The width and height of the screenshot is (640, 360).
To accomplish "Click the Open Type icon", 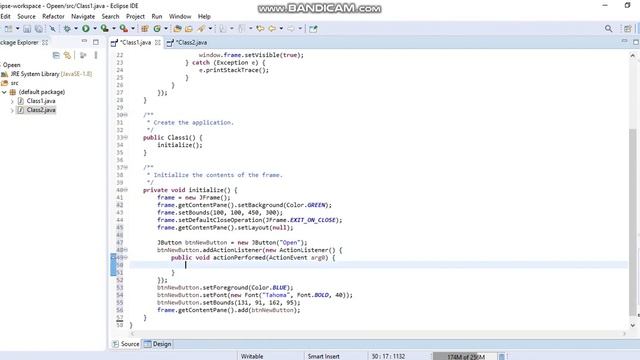I will coord(177,29).
